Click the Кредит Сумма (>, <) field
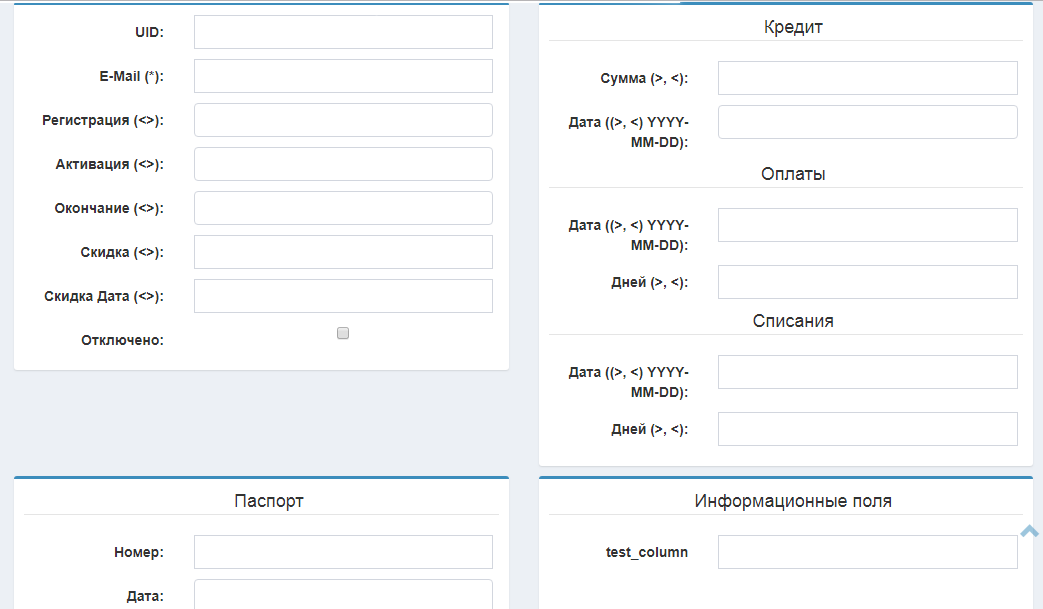The width and height of the screenshot is (1043, 609). click(x=867, y=78)
